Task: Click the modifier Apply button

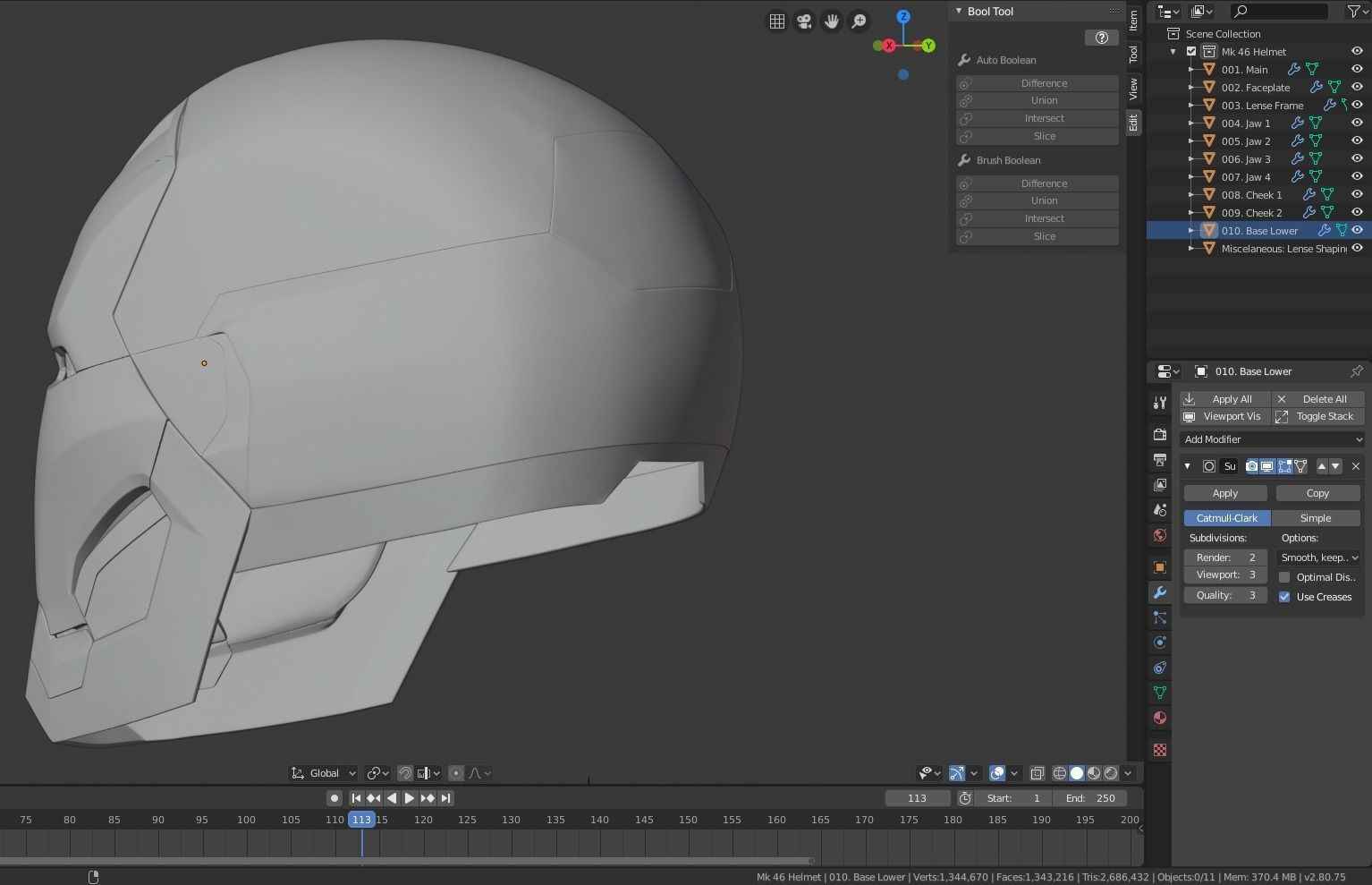Action: [1225, 493]
